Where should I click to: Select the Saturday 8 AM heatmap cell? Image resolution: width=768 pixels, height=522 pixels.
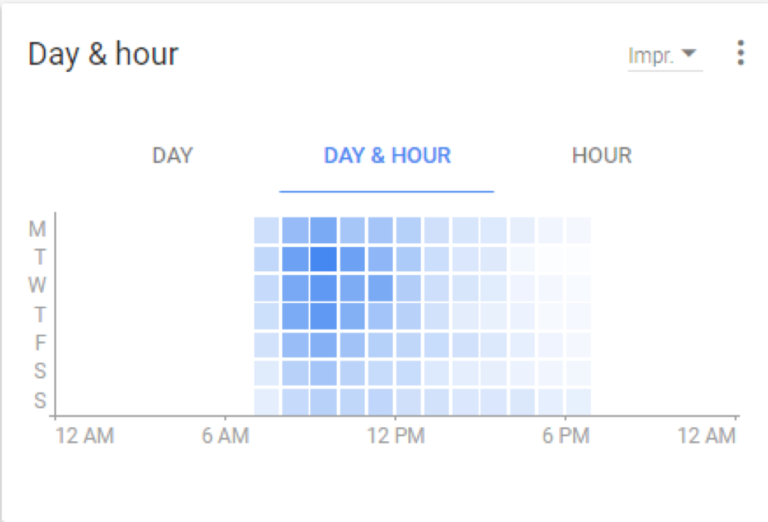(295, 373)
